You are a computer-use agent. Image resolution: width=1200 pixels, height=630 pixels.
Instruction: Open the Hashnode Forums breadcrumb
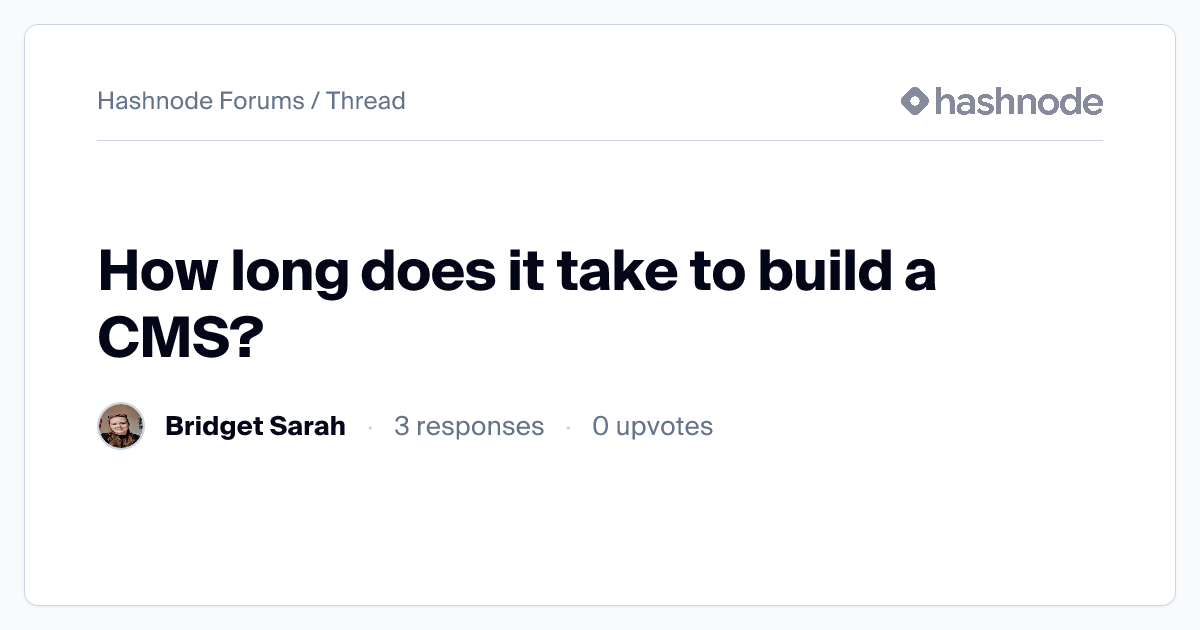pyautogui.click(x=200, y=101)
